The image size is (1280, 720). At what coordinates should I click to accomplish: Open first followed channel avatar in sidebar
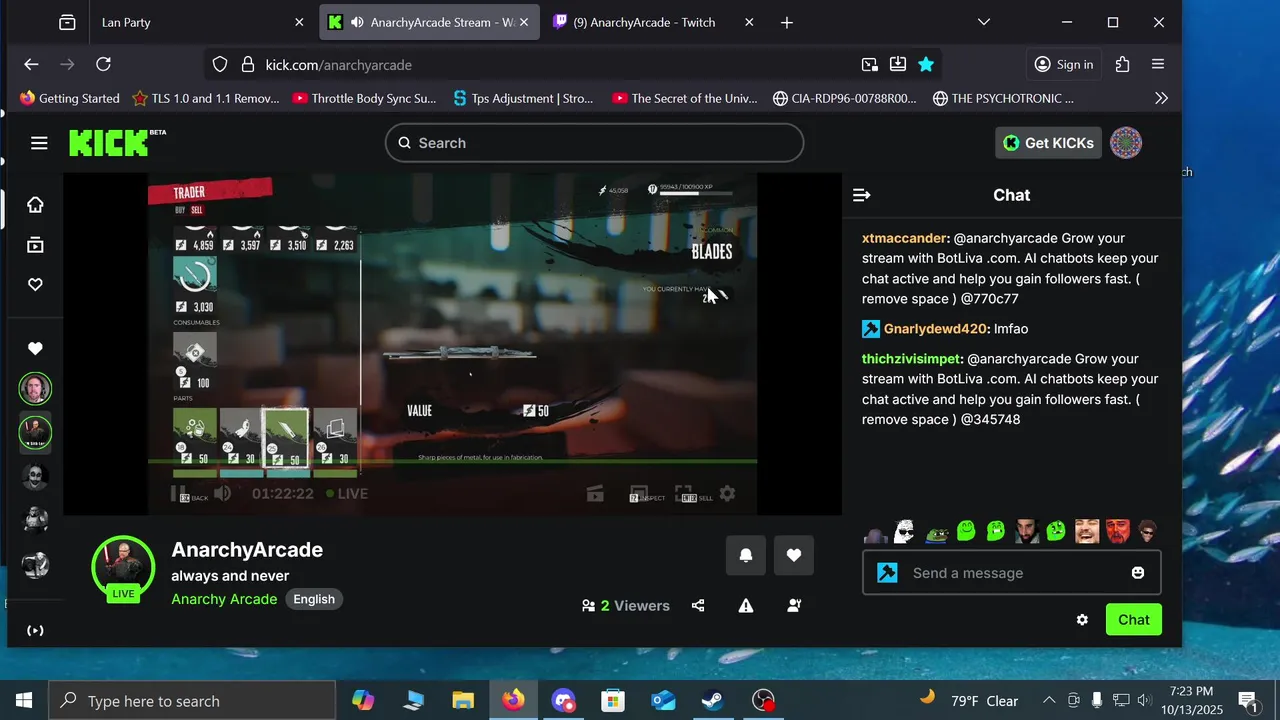pos(35,388)
